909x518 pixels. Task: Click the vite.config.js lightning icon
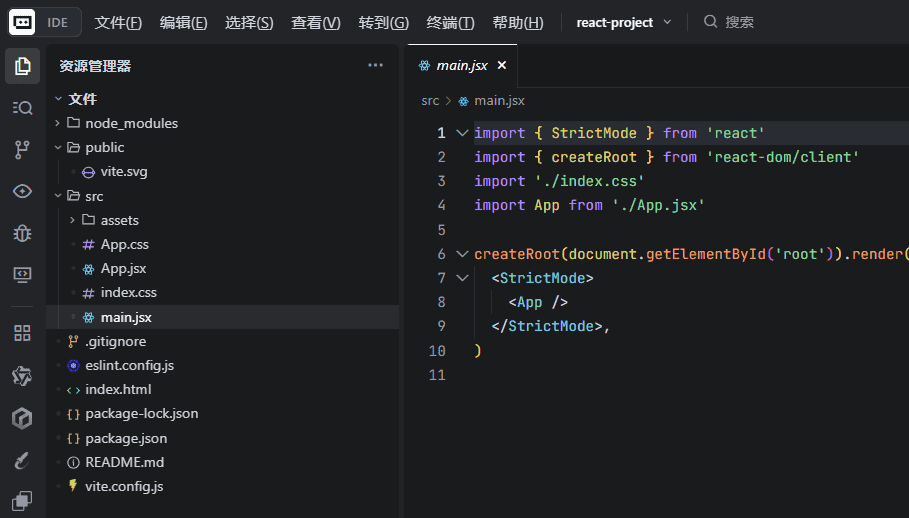coord(72,486)
